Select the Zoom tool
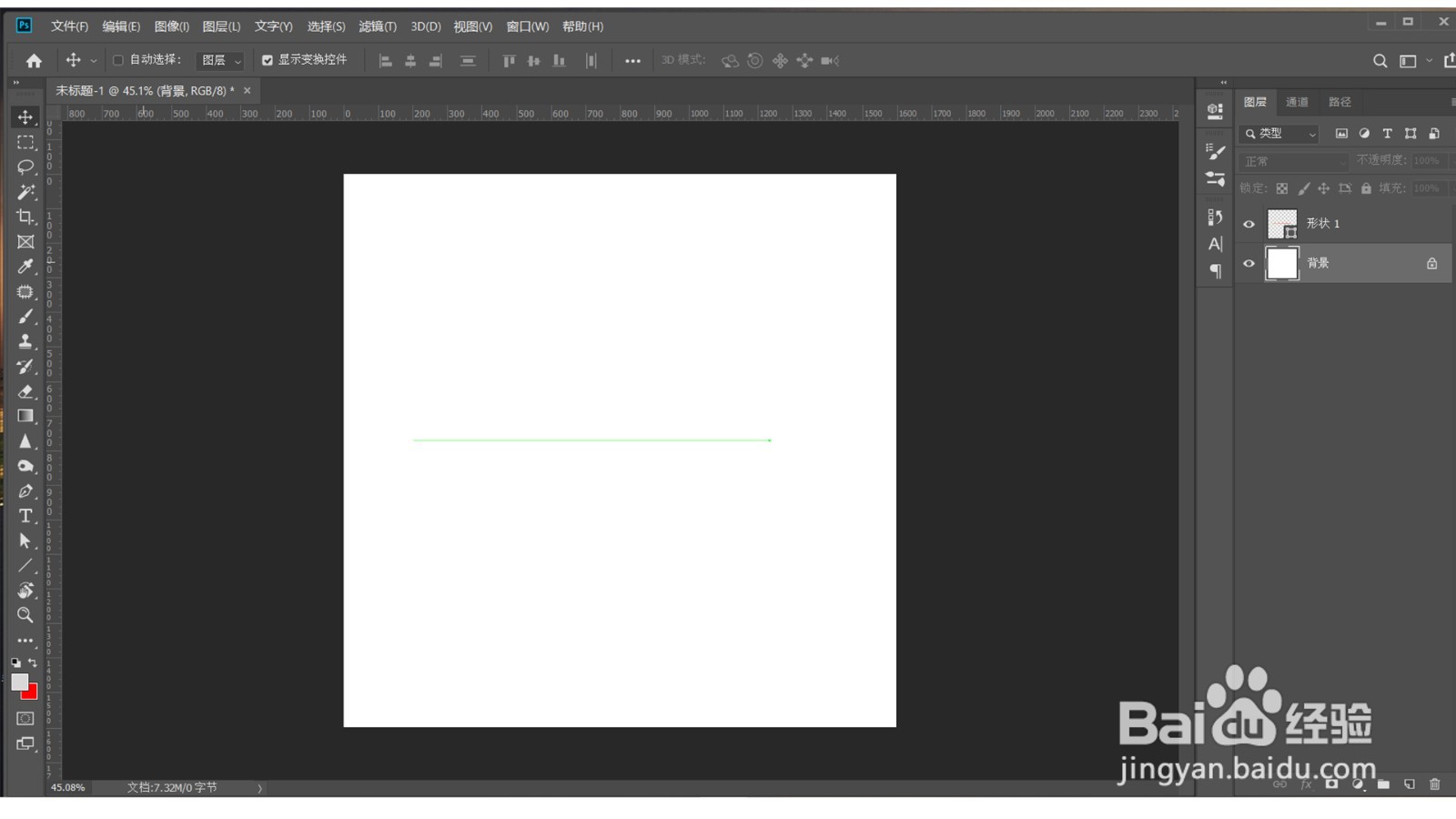The image size is (1456, 819). (x=25, y=615)
